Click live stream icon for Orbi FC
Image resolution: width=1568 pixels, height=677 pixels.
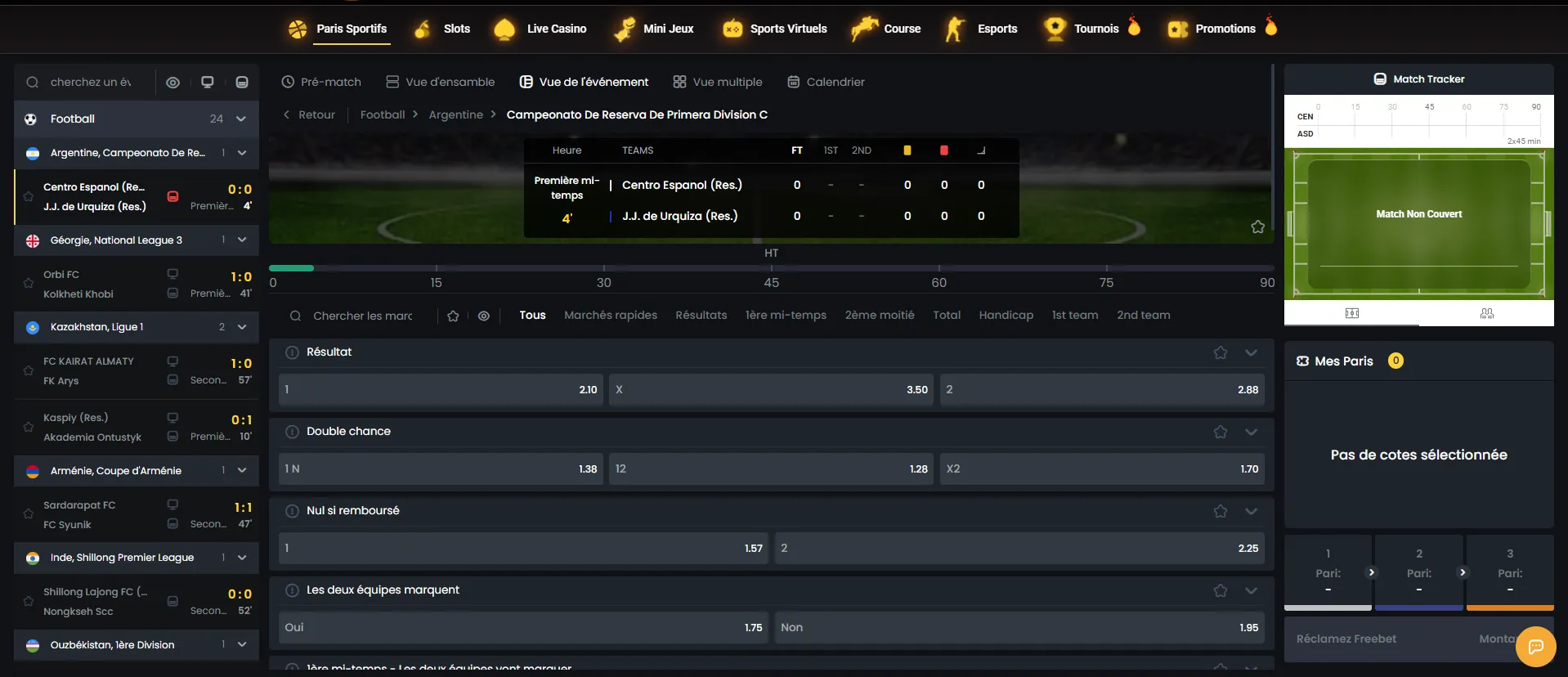coord(172,274)
